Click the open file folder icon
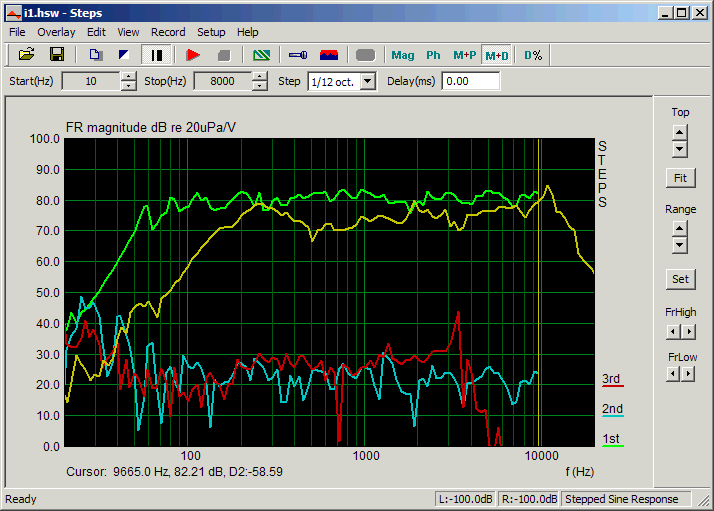Viewport: 714px width, 511px height. click(27, 55)
